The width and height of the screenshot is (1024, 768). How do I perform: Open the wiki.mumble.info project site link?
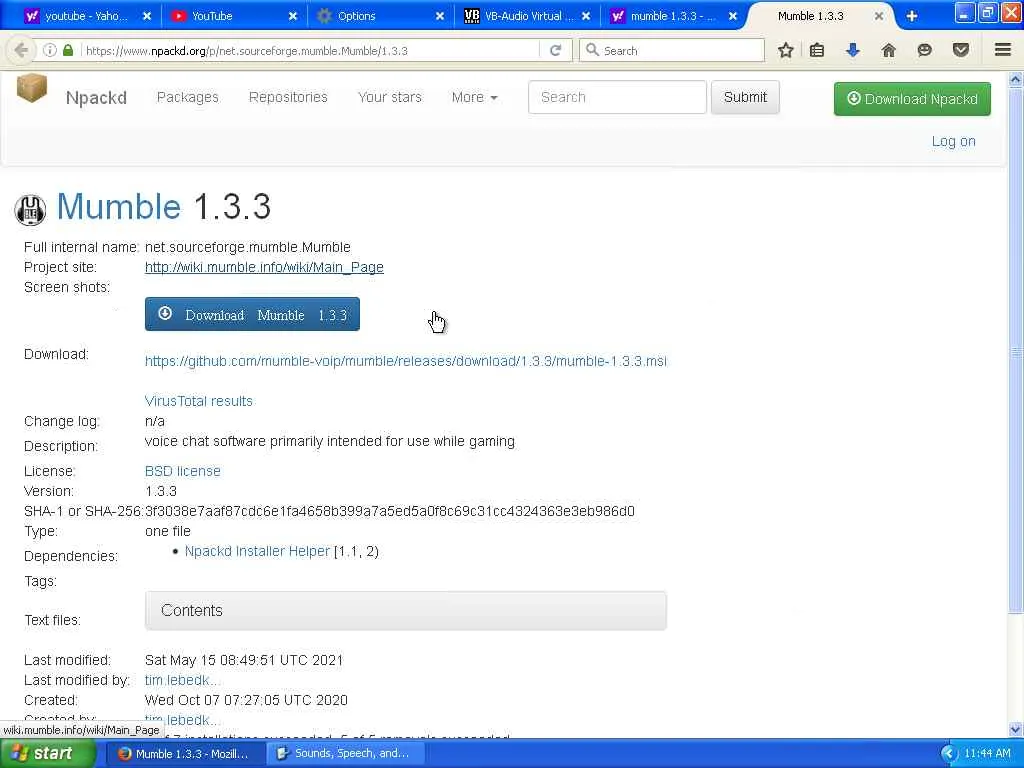coord(264,267)
